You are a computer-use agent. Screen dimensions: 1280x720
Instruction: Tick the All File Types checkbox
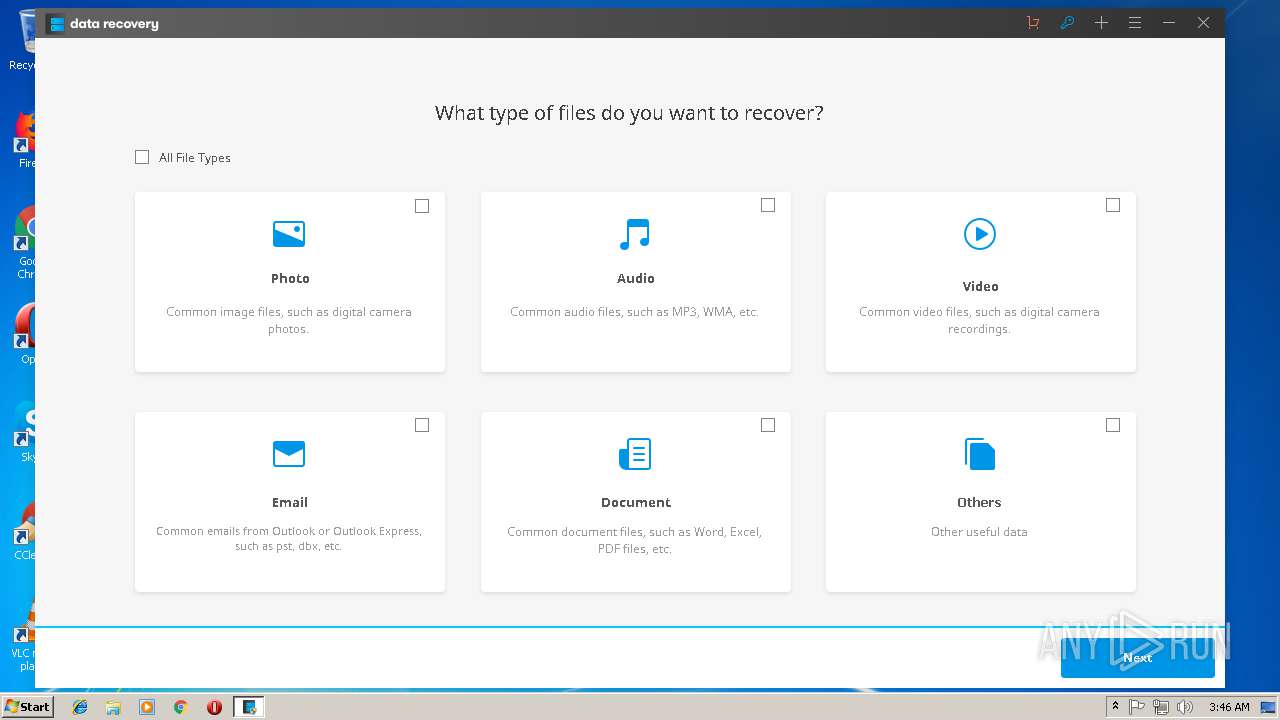pyautogui.click(x=142, y=157)
